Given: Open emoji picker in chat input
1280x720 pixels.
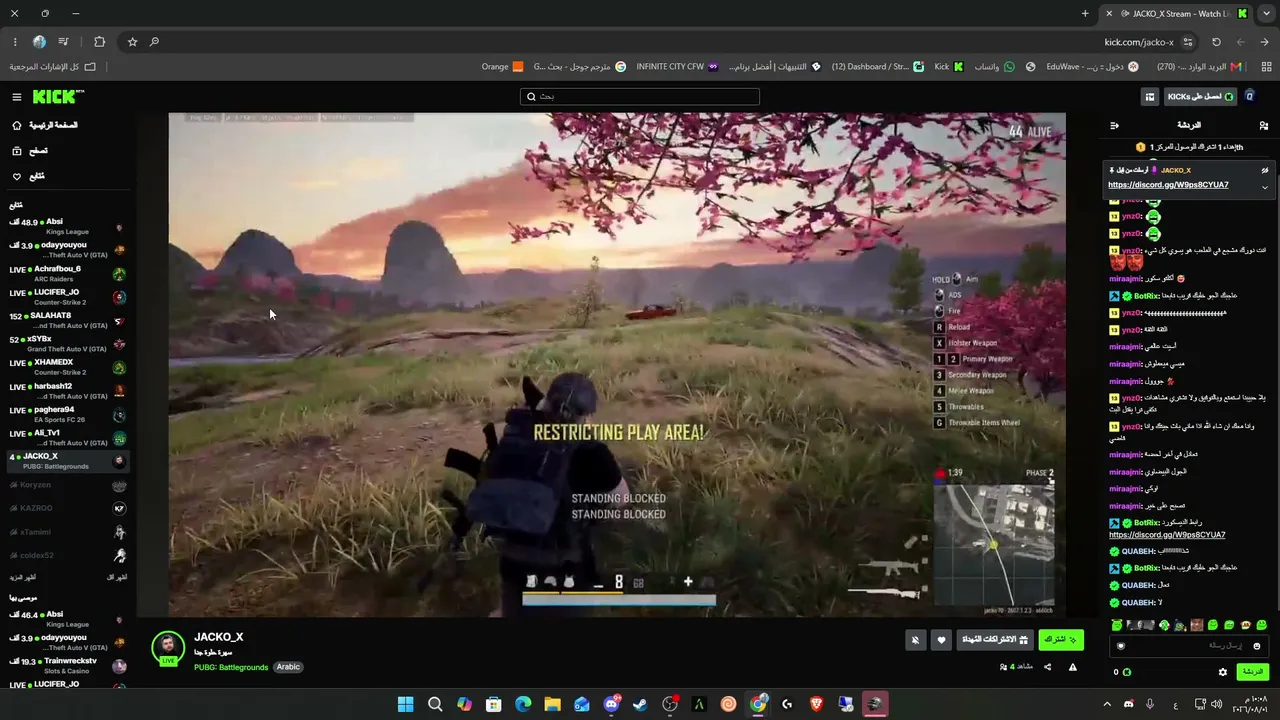Looking at the screenshot, I should click(1257, 646).
